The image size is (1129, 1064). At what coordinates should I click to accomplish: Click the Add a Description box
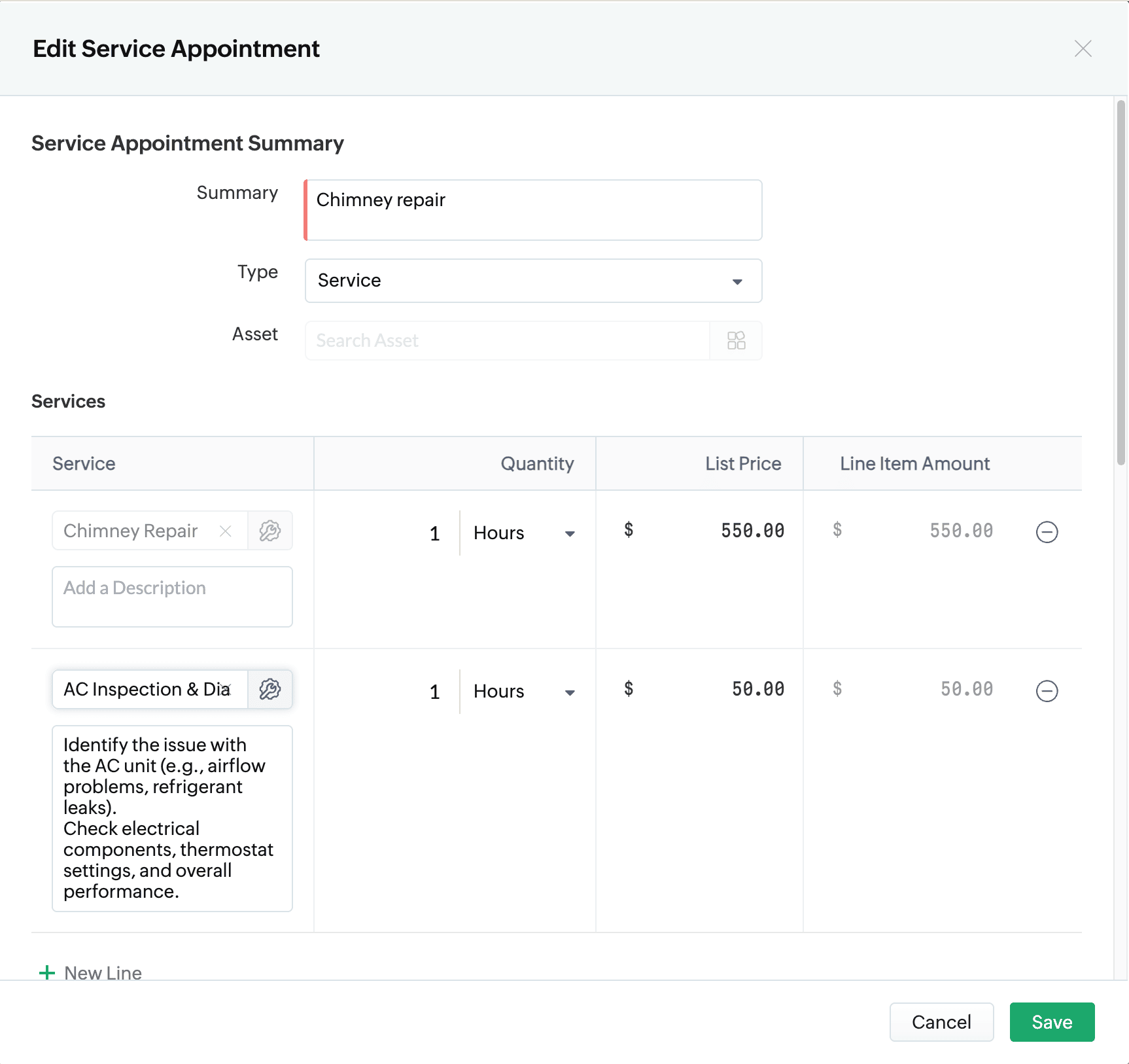coord(172,596)
